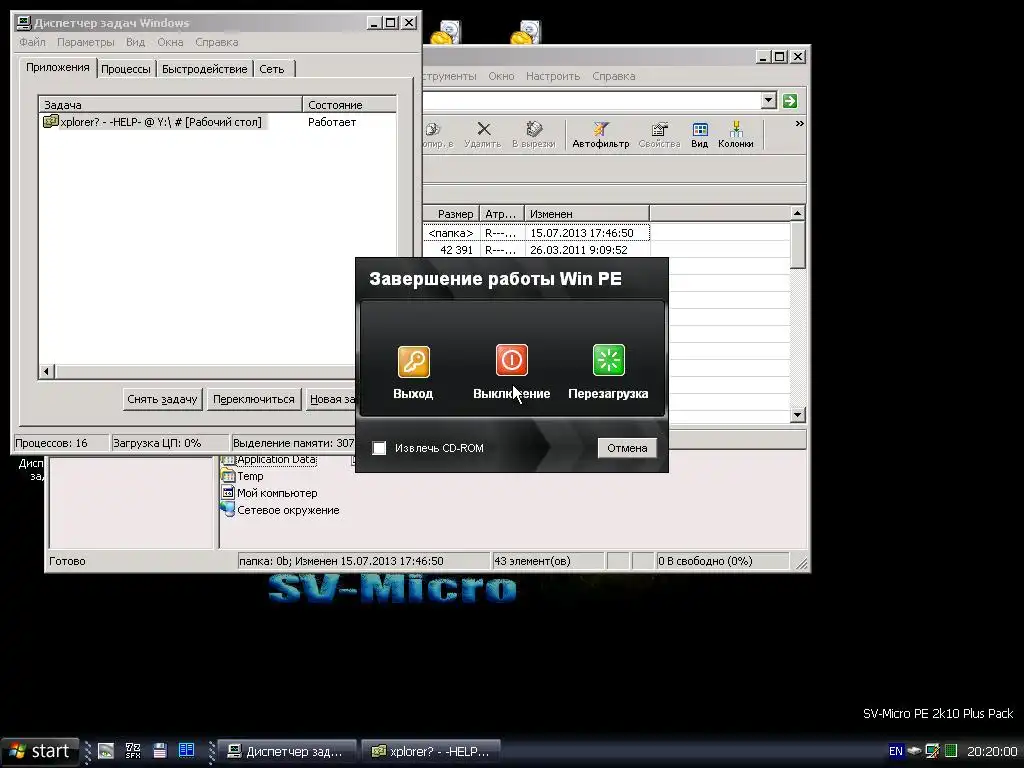Click the EN language indicator in the tray

click(x=895, y=751)
